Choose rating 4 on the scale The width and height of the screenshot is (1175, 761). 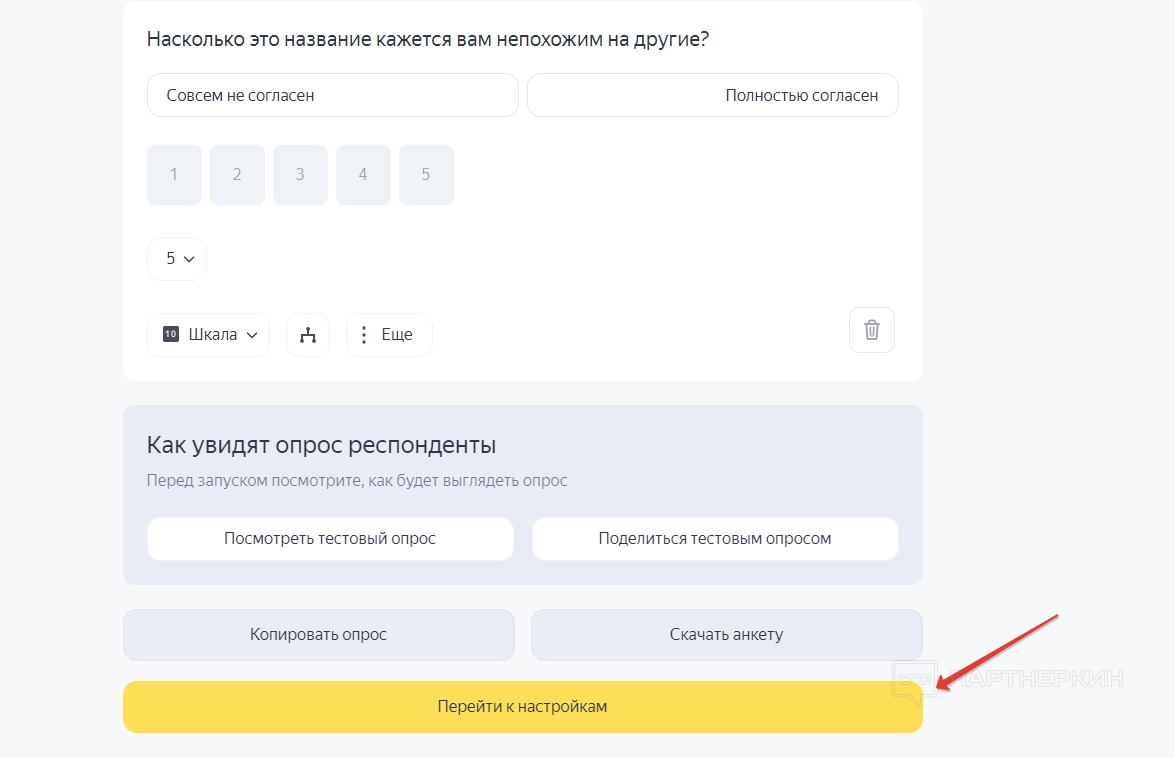tap(363, 175)
